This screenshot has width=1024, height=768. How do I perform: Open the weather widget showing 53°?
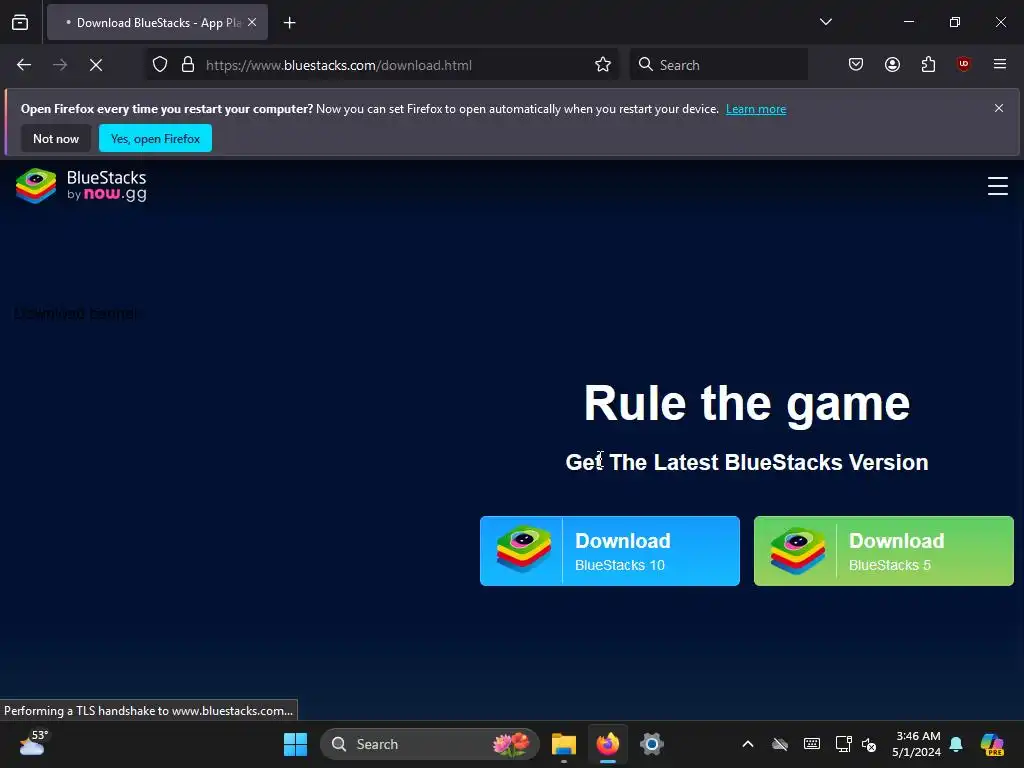click(x=33, y=744)
